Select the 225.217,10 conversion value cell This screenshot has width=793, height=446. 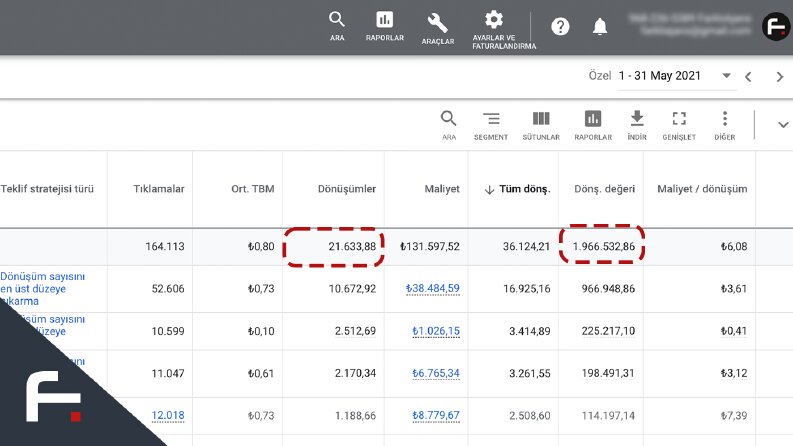608,331
